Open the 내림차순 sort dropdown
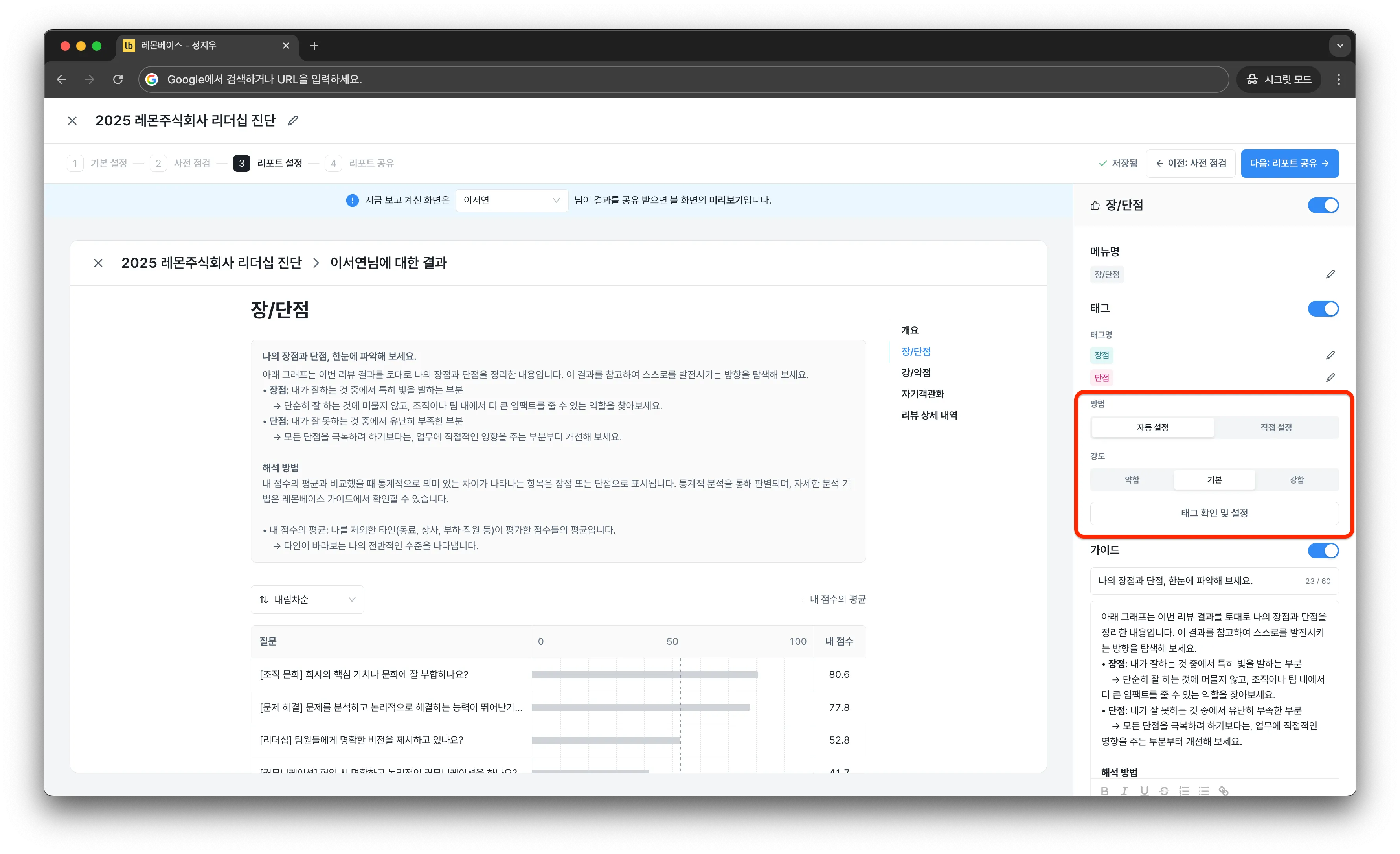This screenshot has height=854, width=1400. [x=307, y=599]
